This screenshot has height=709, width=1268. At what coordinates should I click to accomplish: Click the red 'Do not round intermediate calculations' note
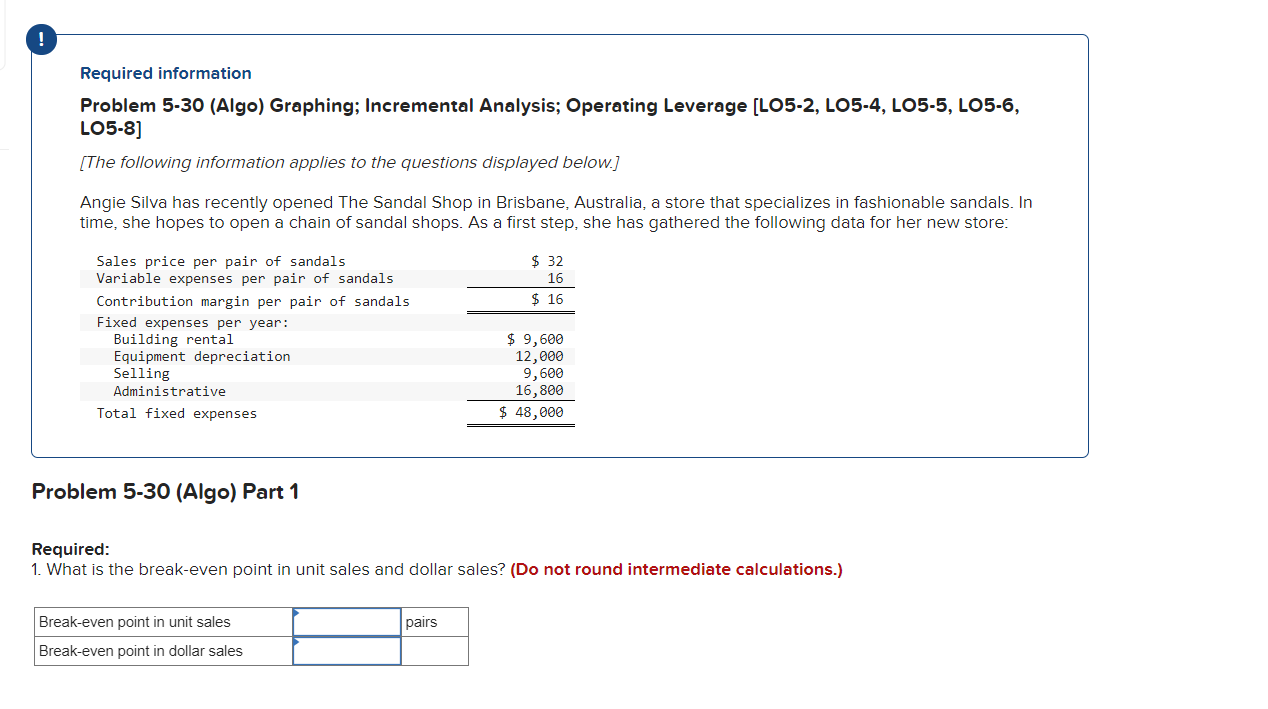[676, 569]
